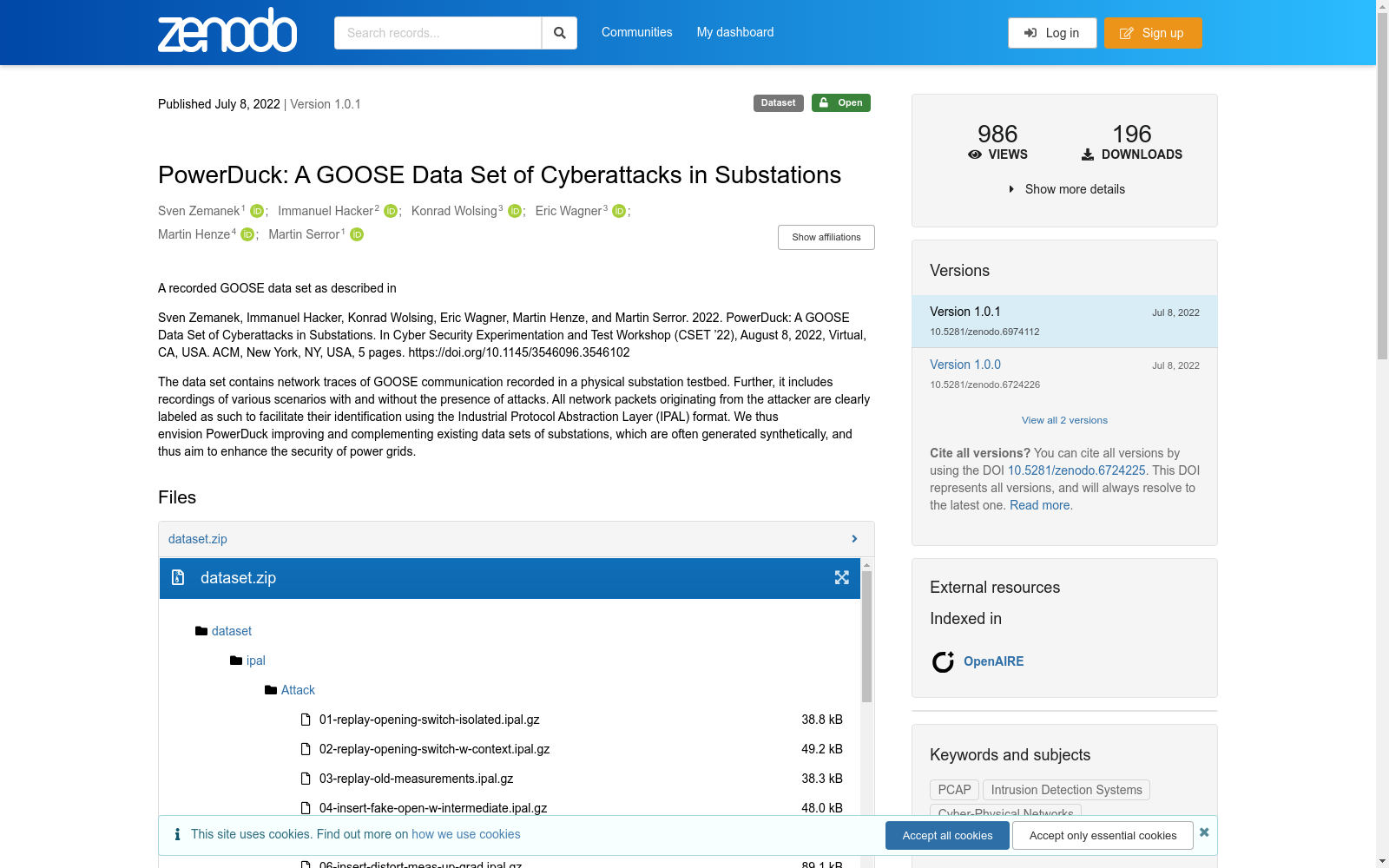Click the Intrusion Detection Systems keyword tag
1389x868 pixels.
tap(1067, 790)
